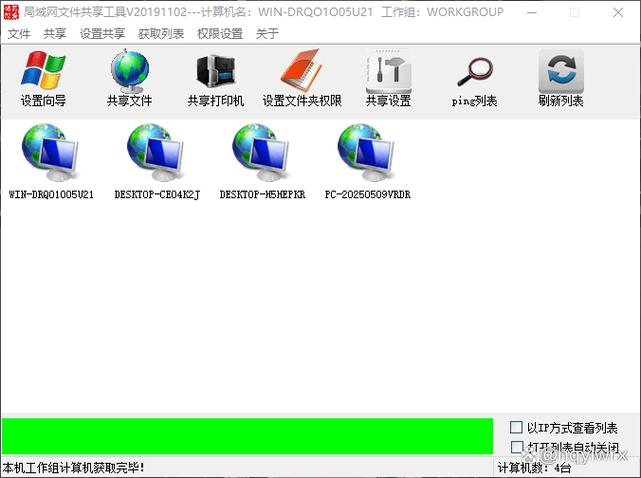Click the green progress bar
Viewport: 641px width, 478px height.
247,437
